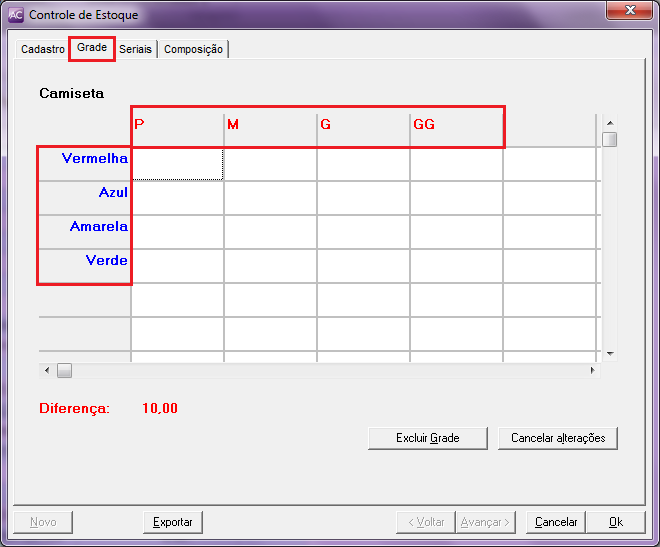This screenshot has height=547, width=660.
Task: Click the Azul row, M column cell
Action: coord(270,198)
